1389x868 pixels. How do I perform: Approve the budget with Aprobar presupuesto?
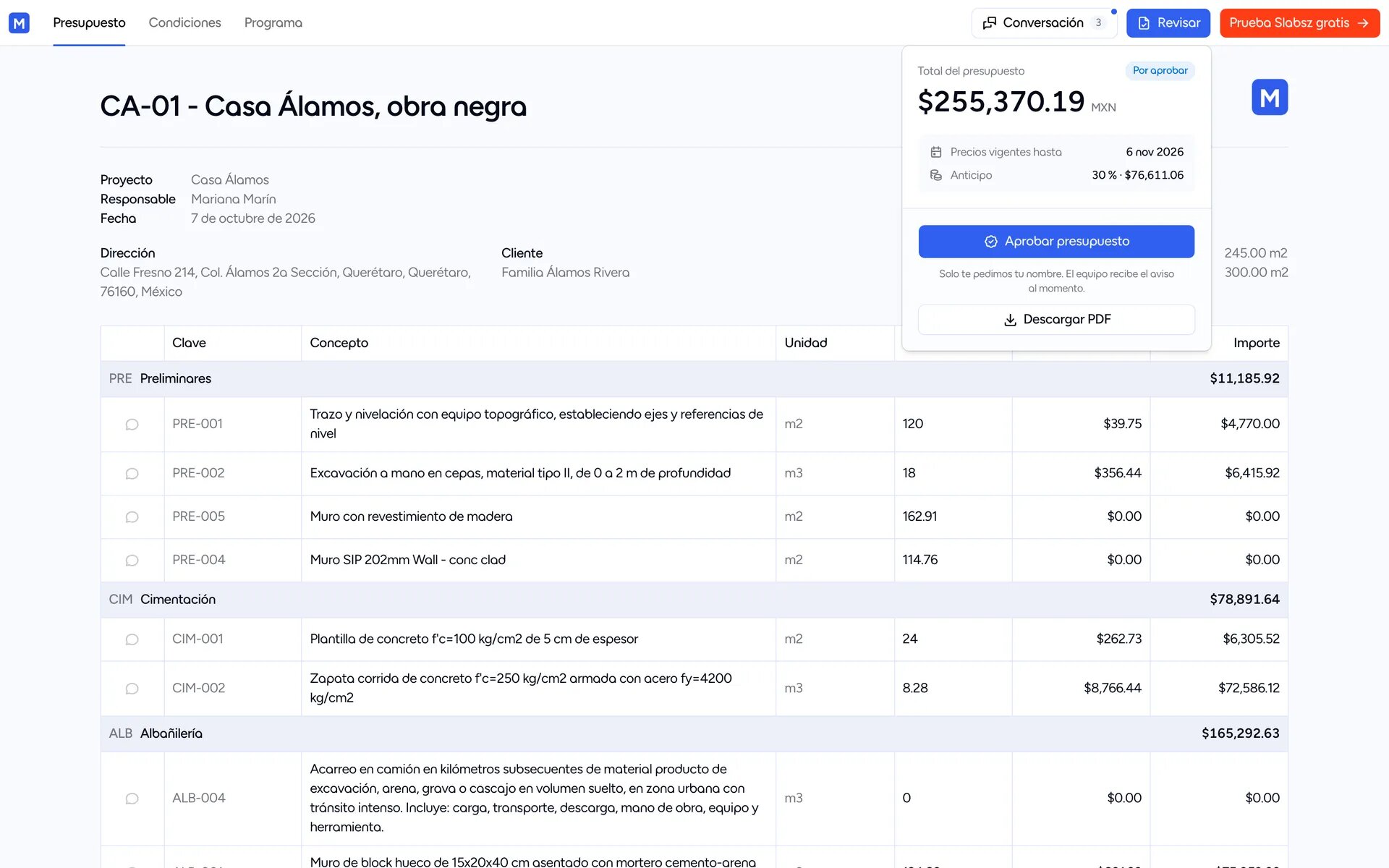pyautogui.click(x=1056, y=242)
